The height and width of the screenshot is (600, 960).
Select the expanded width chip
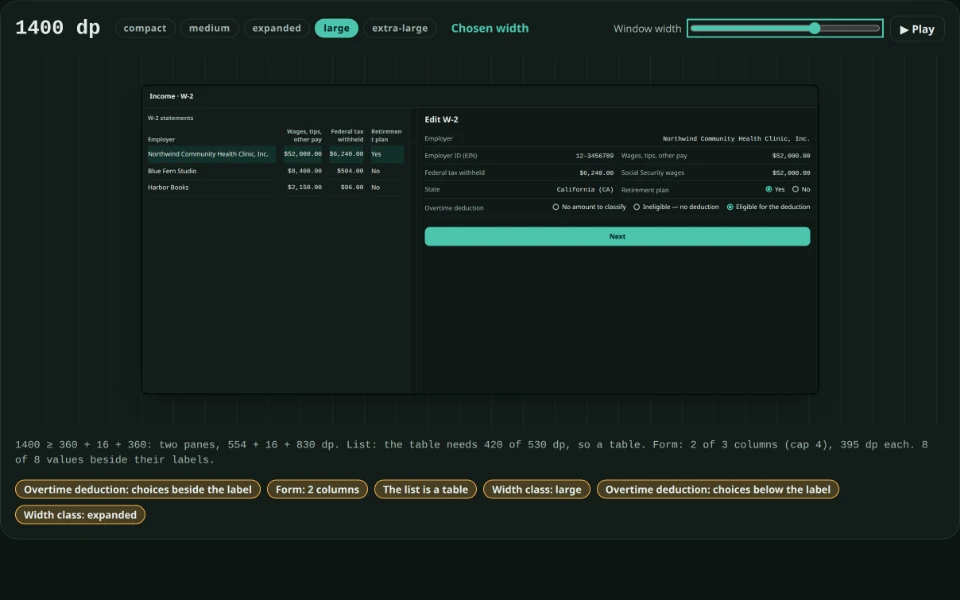click(x=277, y=28)
